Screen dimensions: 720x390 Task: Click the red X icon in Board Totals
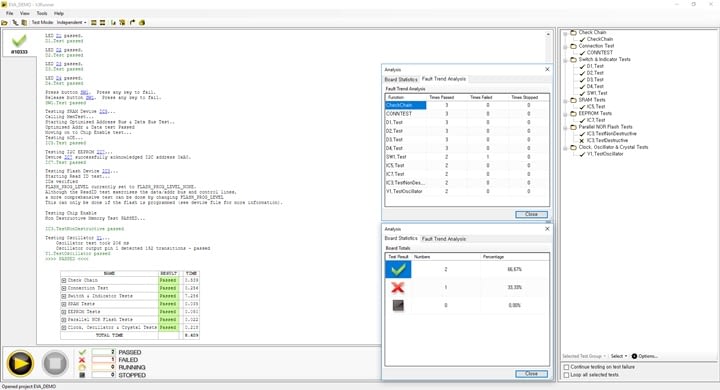coord(398,288)
